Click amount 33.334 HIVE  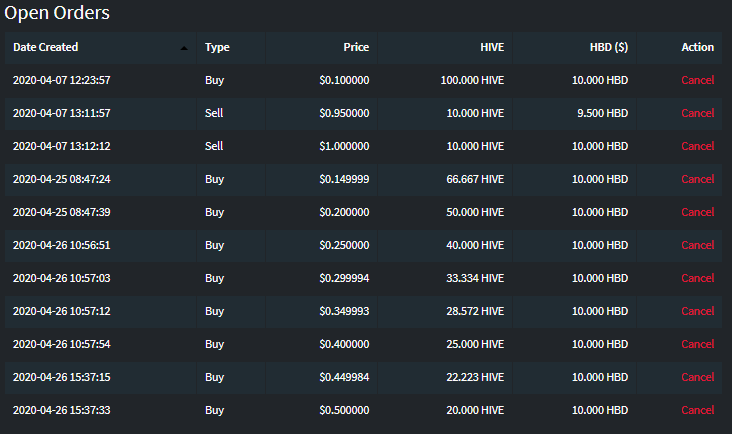475,278
